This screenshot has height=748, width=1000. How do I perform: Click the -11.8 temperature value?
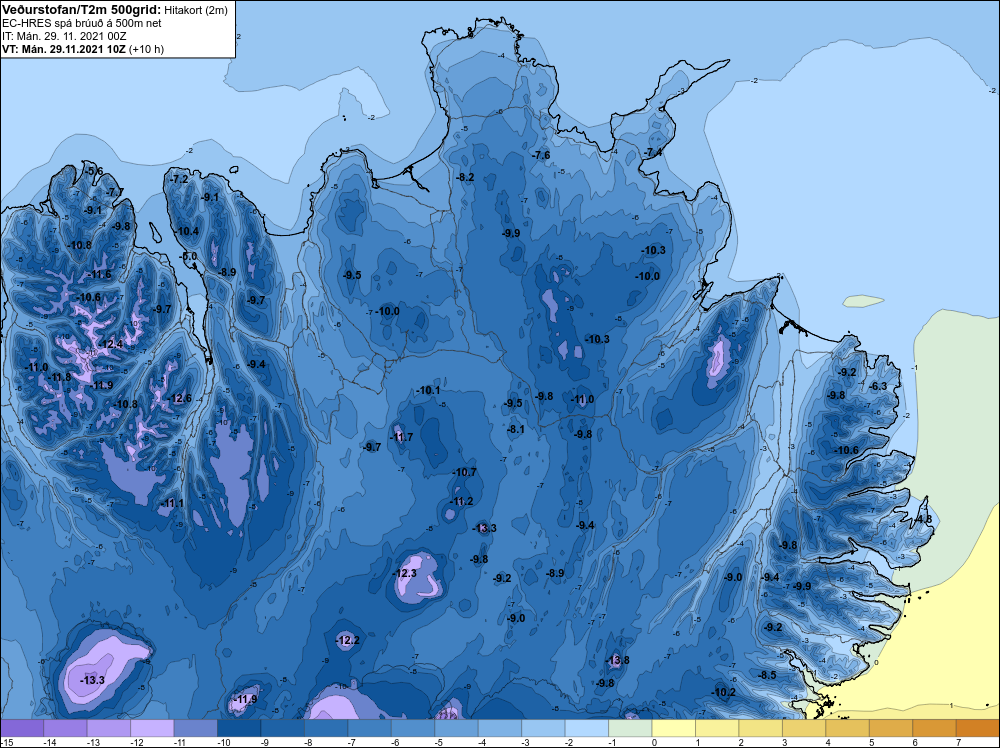click(60, 378)
